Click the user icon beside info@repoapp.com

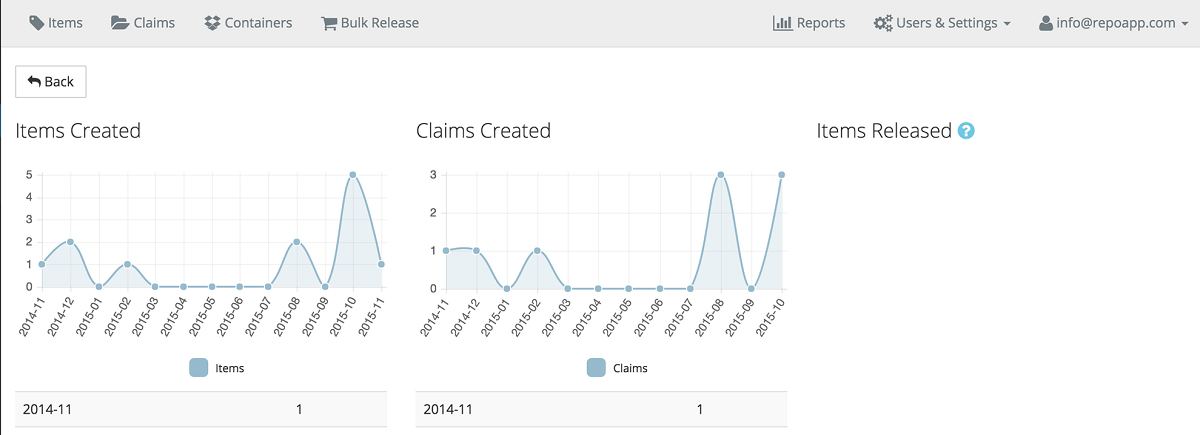(1046, 23)
